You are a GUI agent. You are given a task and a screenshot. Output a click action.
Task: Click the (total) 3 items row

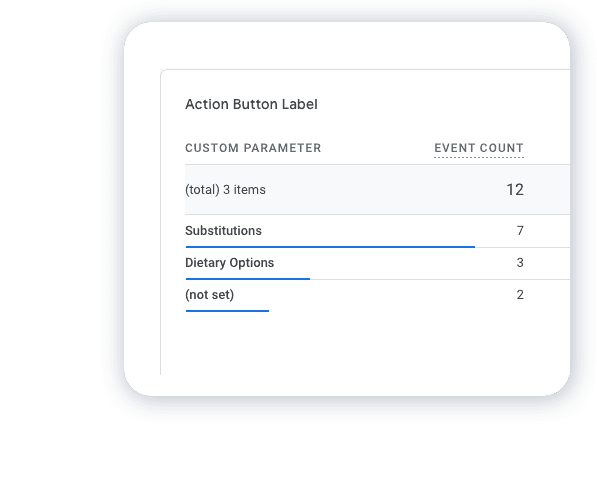377,190
